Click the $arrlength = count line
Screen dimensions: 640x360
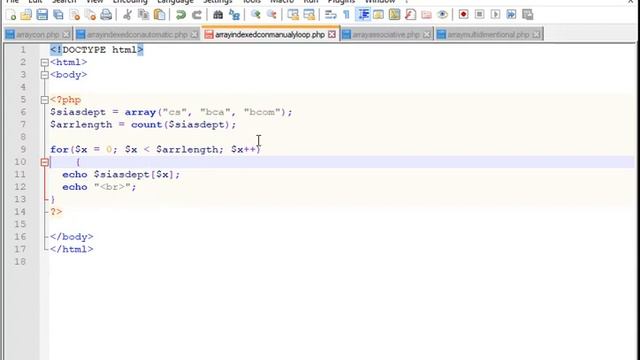[143, 124]
